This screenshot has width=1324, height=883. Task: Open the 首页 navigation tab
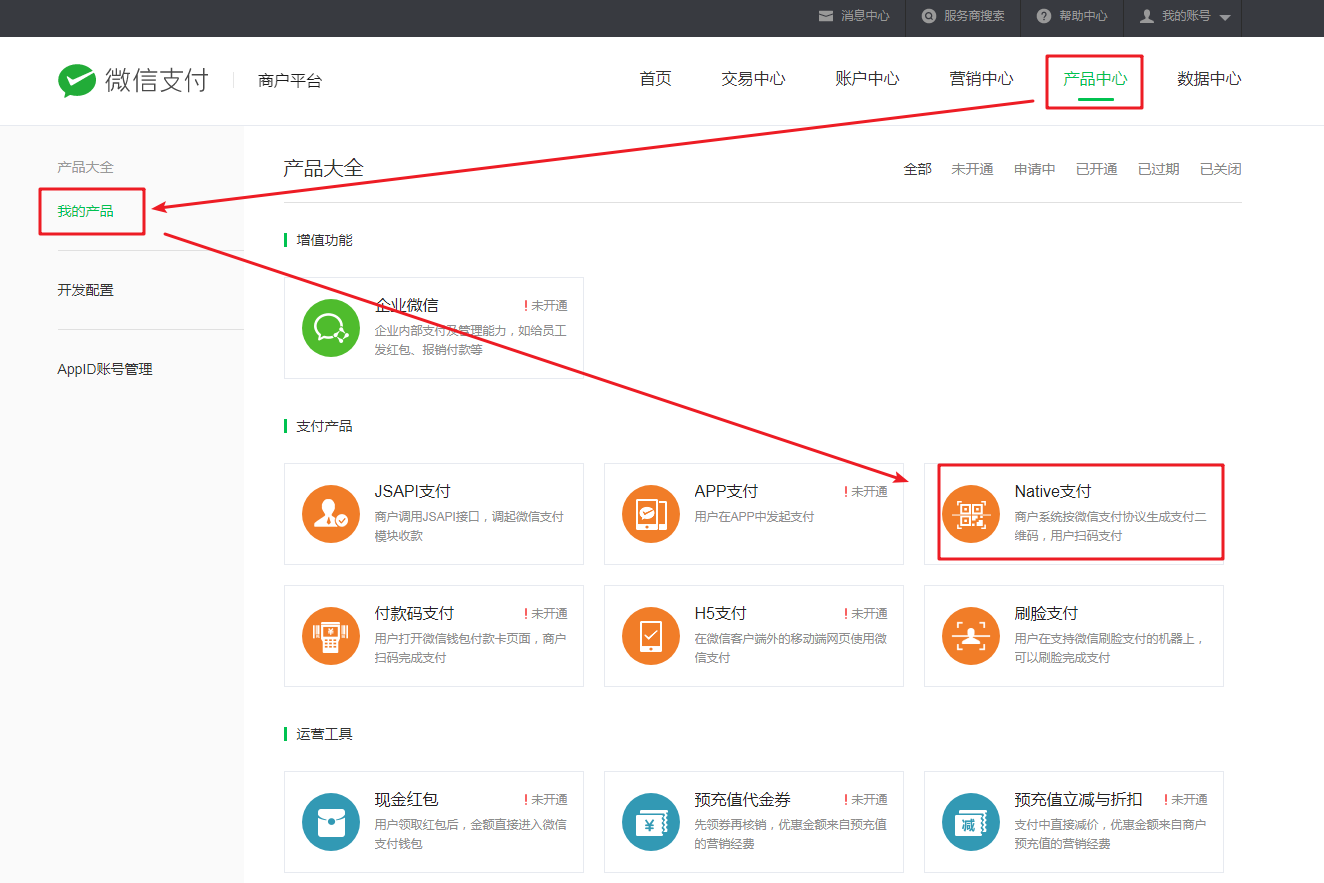coord(656,79)
